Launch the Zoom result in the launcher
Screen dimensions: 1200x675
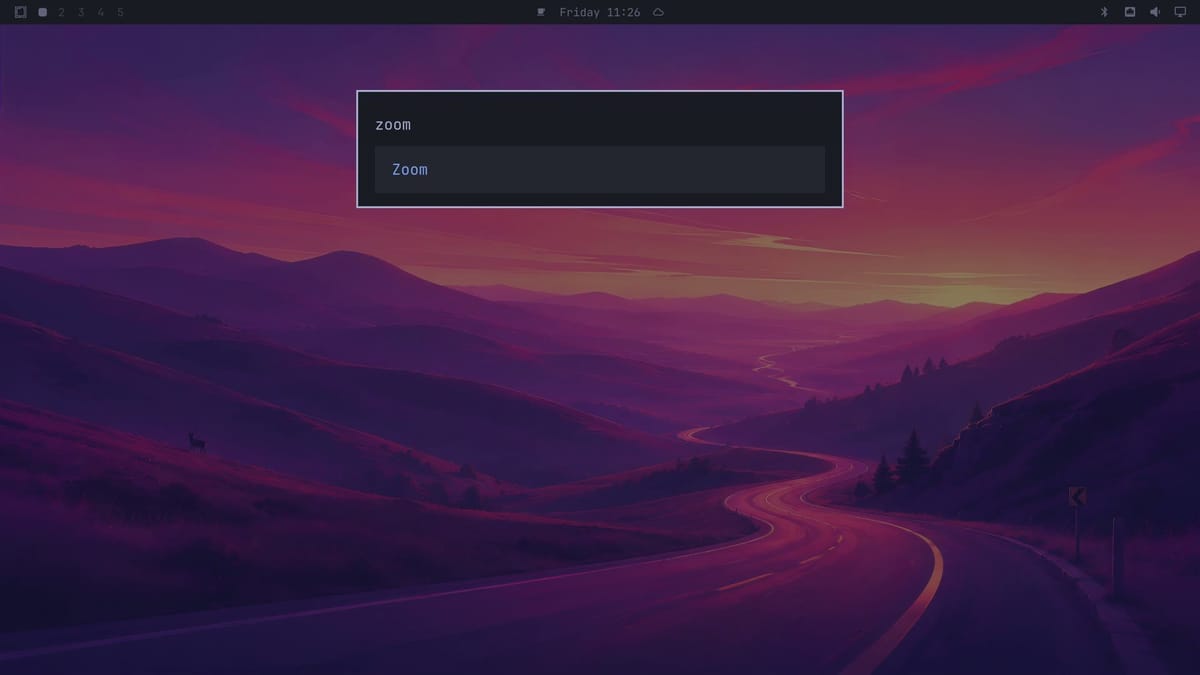[x=600, y=169]
